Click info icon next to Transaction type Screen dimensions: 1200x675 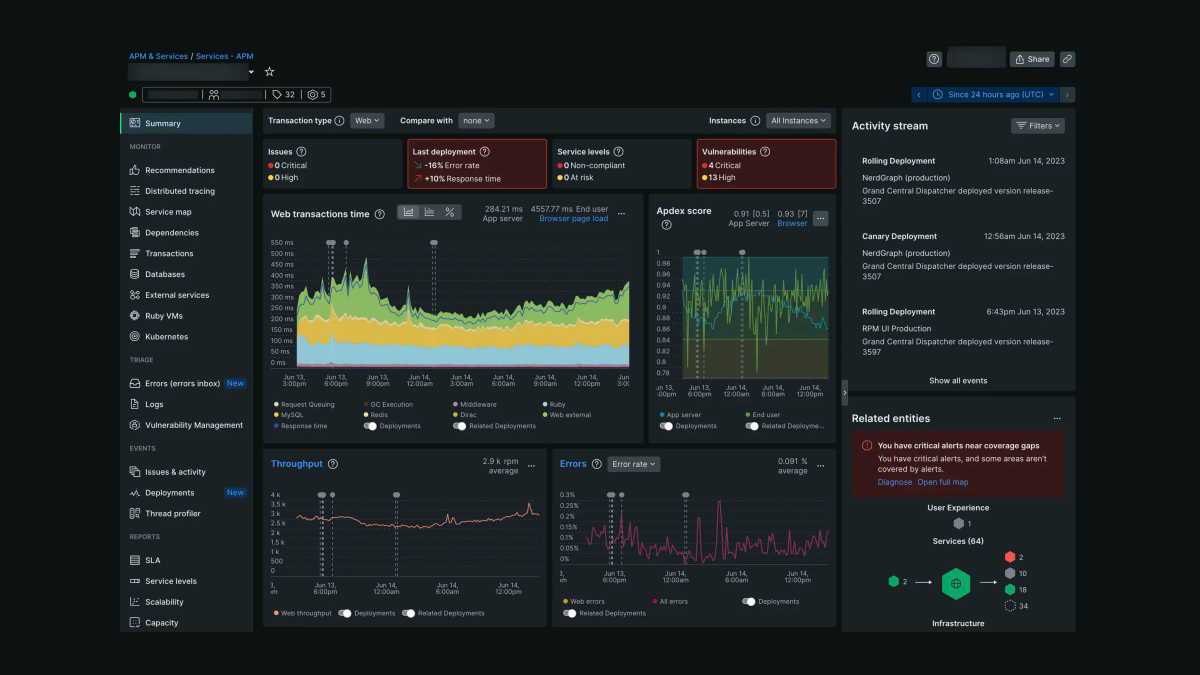click(x=339, y=121)
